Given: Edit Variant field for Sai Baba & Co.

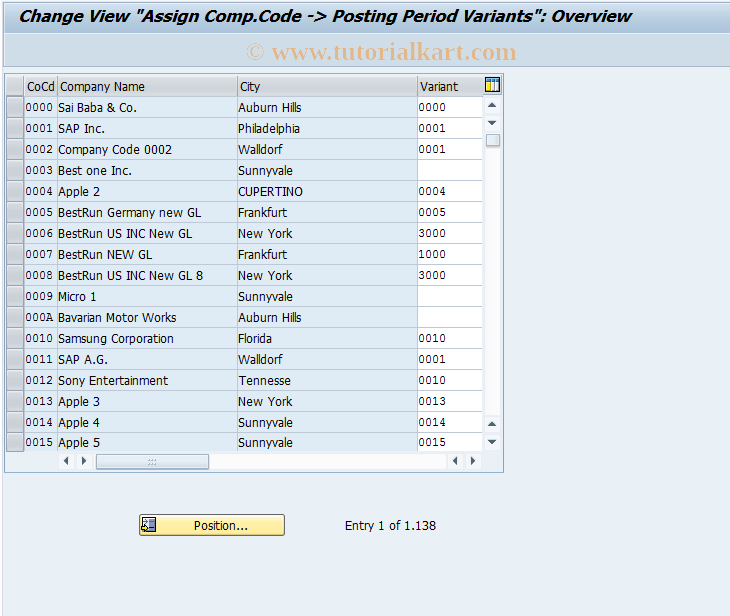Looking at the screenshot, I should tap(450, 107).
